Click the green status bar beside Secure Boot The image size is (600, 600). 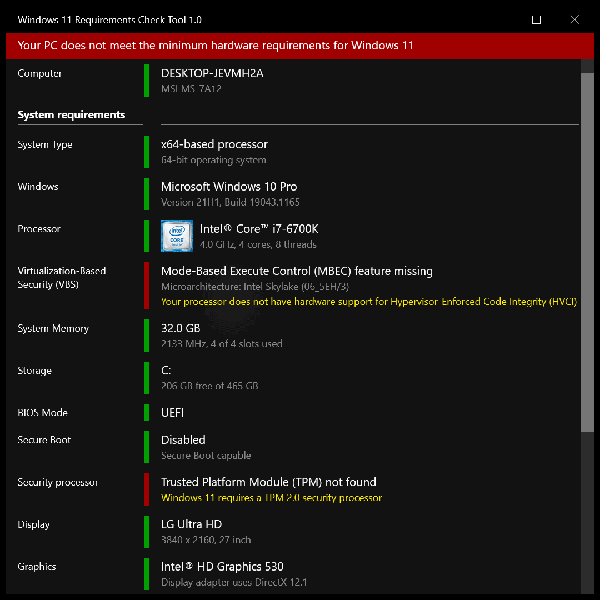coord(146,447)
